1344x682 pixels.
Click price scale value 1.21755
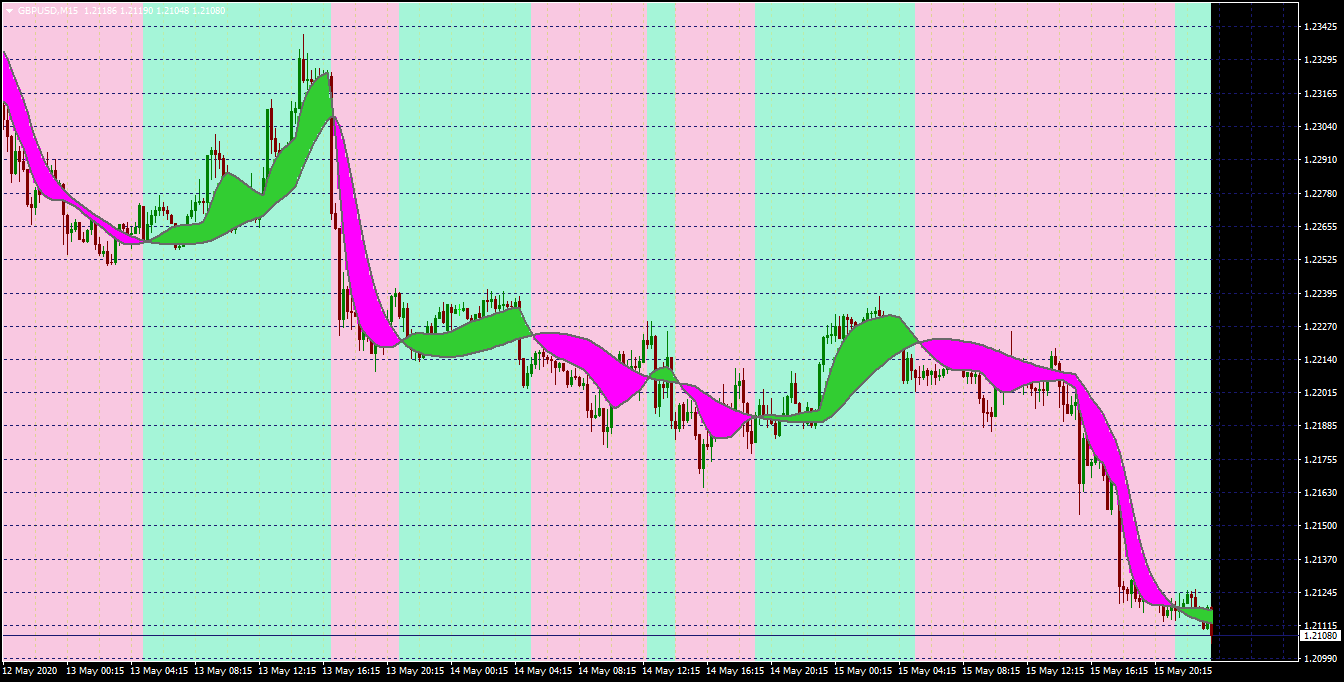tap(1321, 459)
